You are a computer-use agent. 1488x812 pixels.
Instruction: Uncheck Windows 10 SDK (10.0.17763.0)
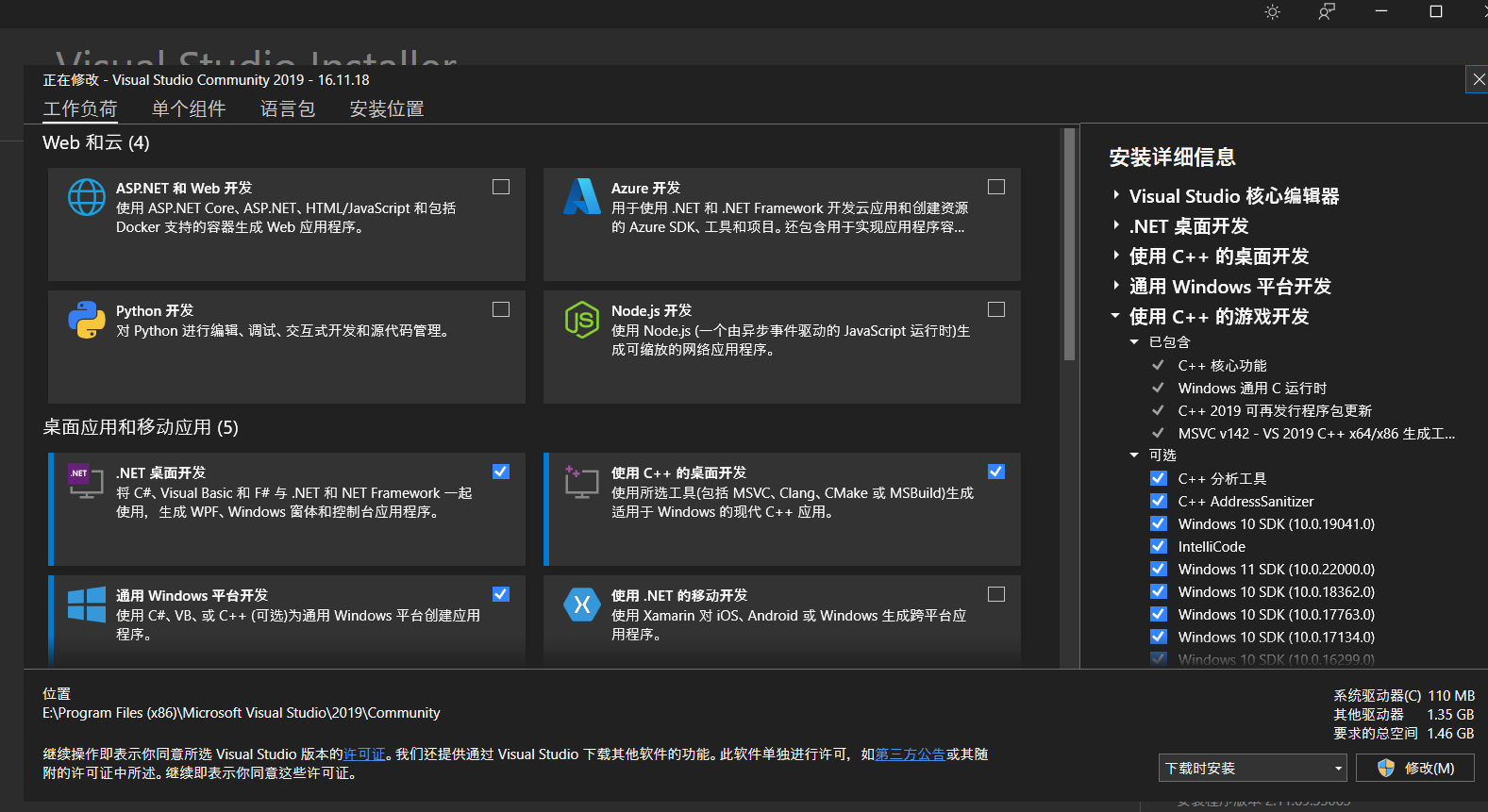1159,614
